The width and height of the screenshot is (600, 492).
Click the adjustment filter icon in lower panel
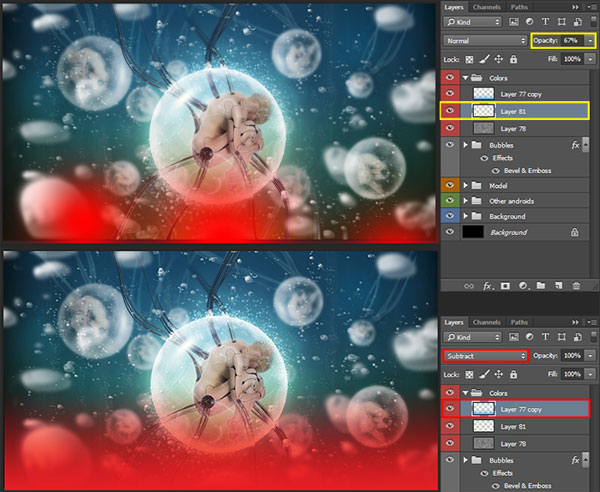point(530,337)
